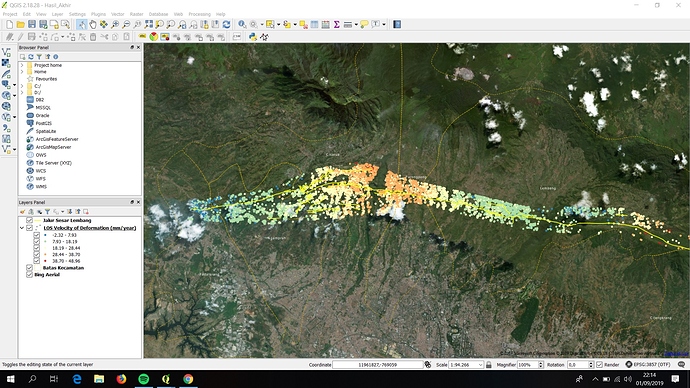This screenshot has height=388, width=690.
Task: Click Add Vector Layer in side toolbar
Action: tap(6, 52)
